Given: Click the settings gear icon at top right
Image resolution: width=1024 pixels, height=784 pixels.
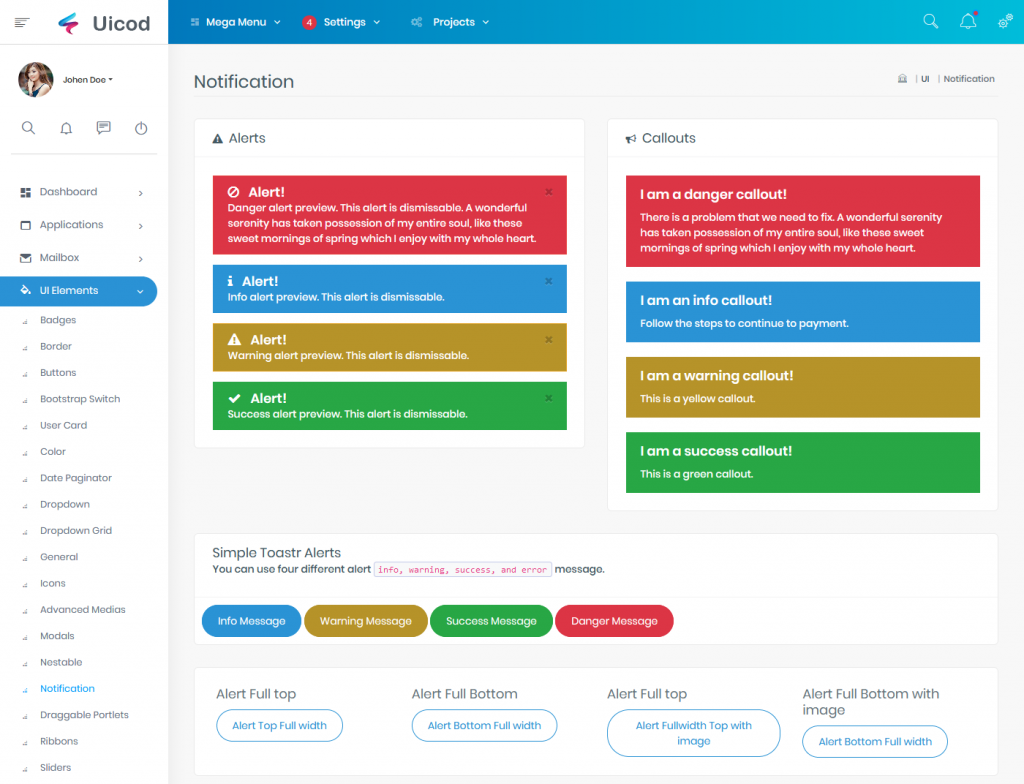Looking at the screenshot, I should (x=1005, y=20).
